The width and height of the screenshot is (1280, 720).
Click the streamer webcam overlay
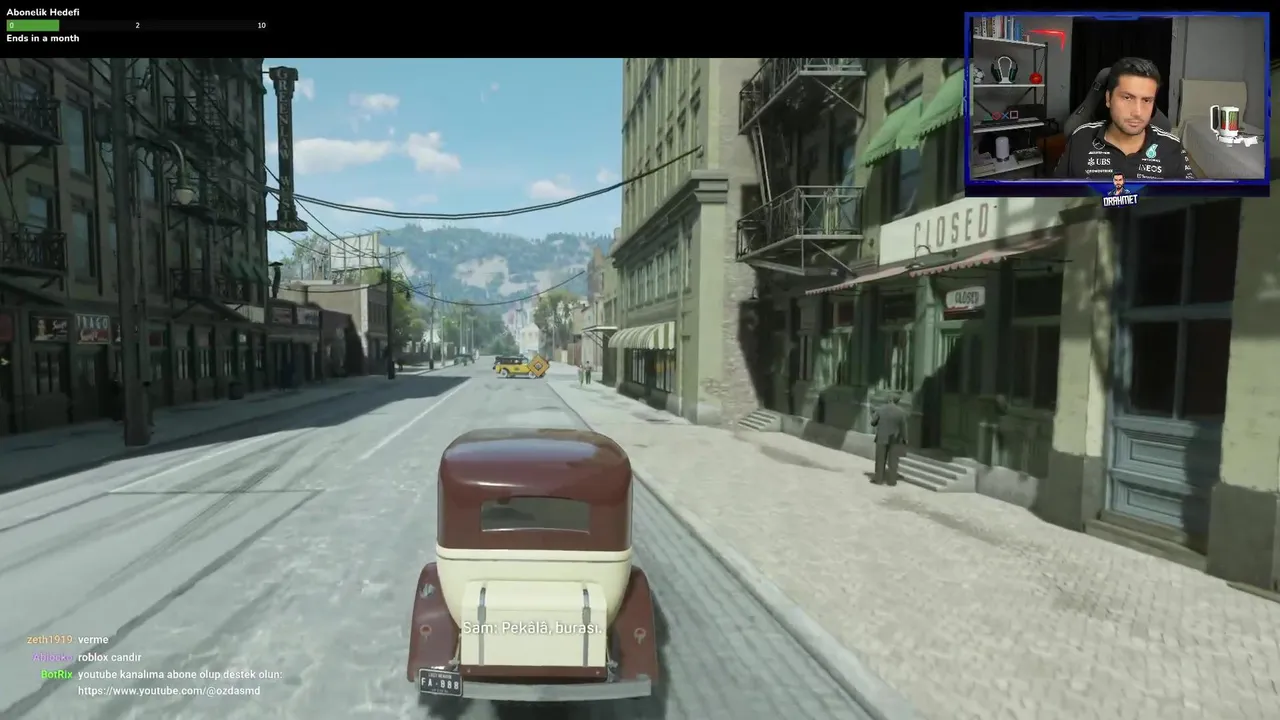pos(1117,97)
